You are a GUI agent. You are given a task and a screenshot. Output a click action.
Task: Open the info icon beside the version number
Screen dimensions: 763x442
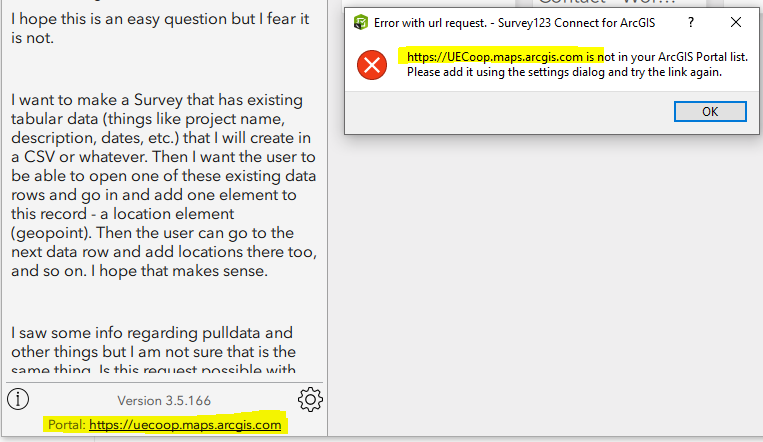(18, 399)
